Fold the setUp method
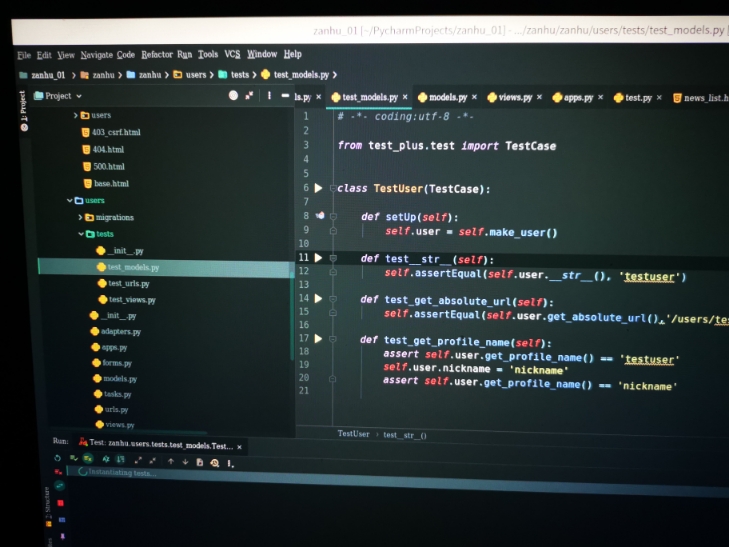 pos(333,217)
